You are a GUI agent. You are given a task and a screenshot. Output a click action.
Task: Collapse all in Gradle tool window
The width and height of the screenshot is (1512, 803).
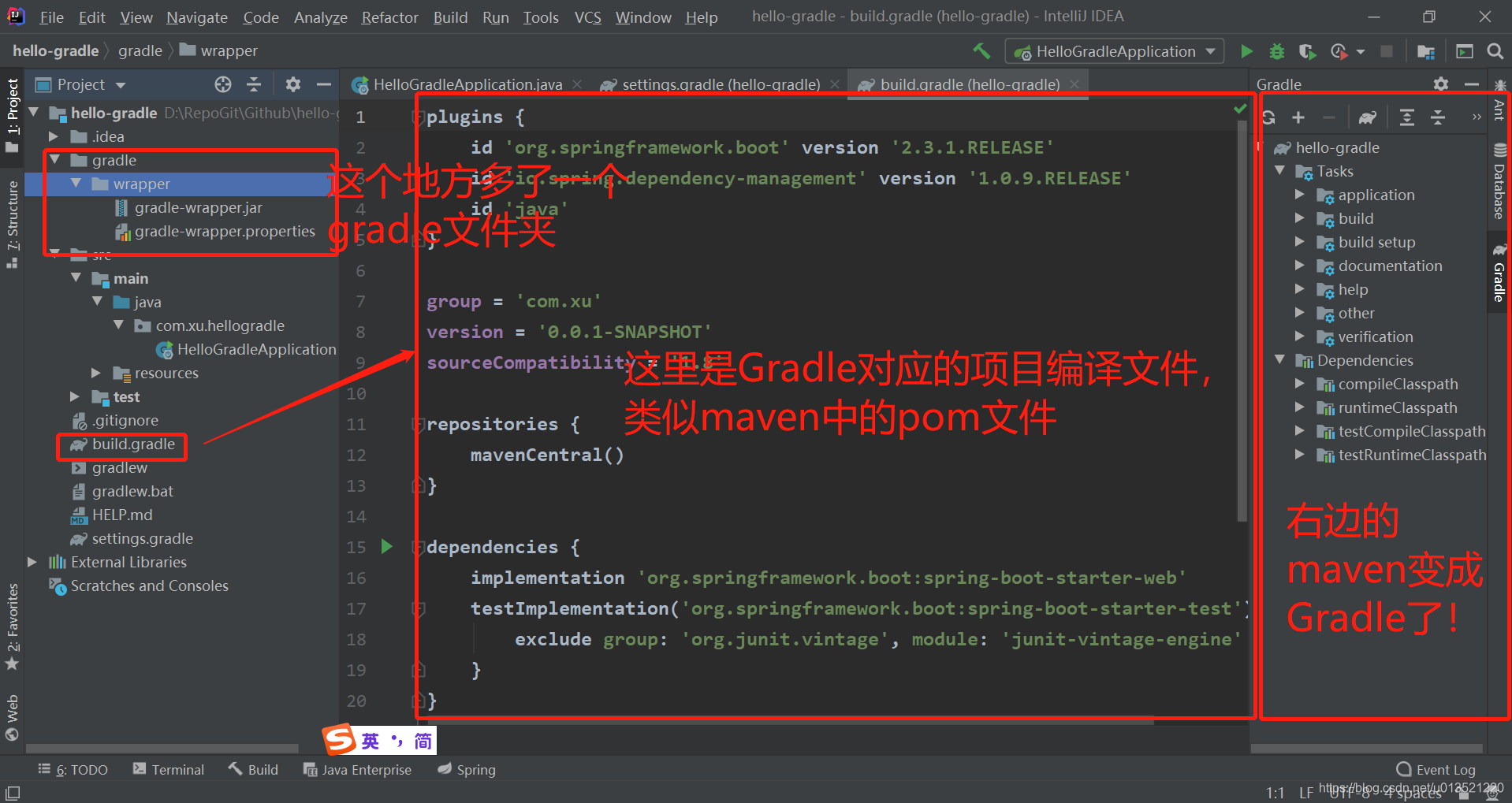pyautogui.click(x=1438, y=117)
